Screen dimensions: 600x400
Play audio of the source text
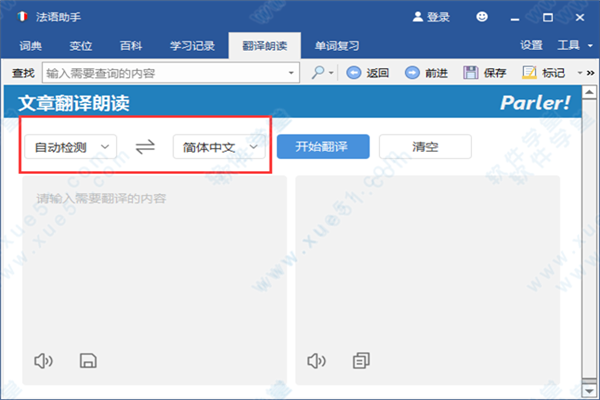43,361
